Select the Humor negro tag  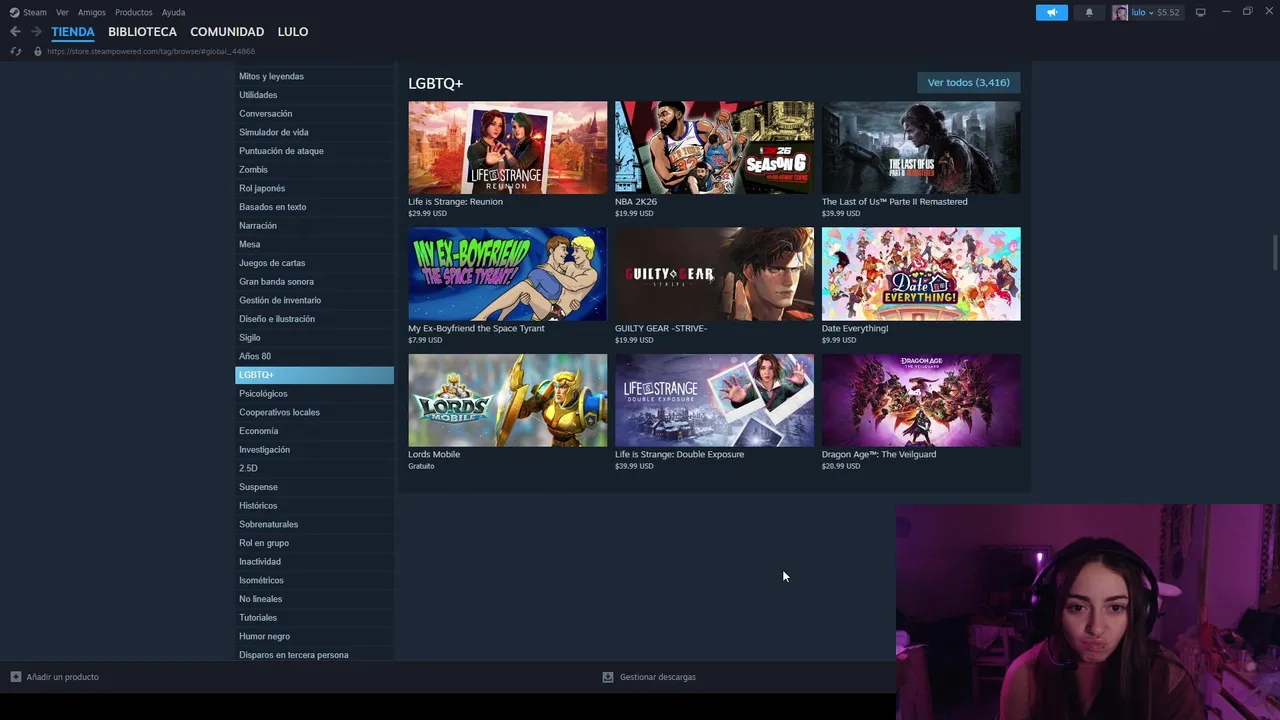click(314, 636)
